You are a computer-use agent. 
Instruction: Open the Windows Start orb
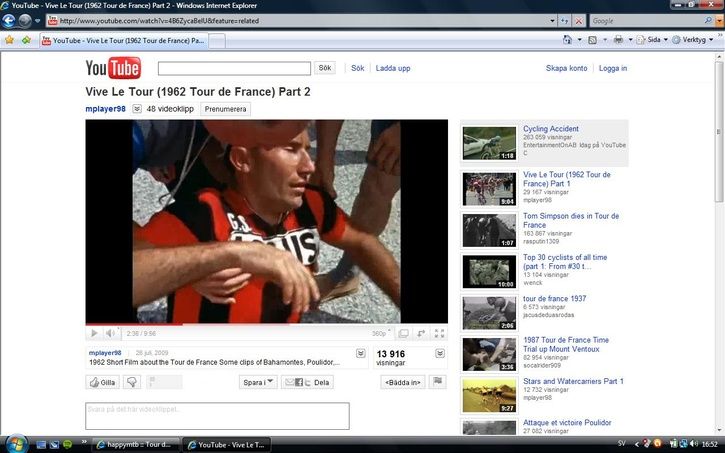coord(16,444)
